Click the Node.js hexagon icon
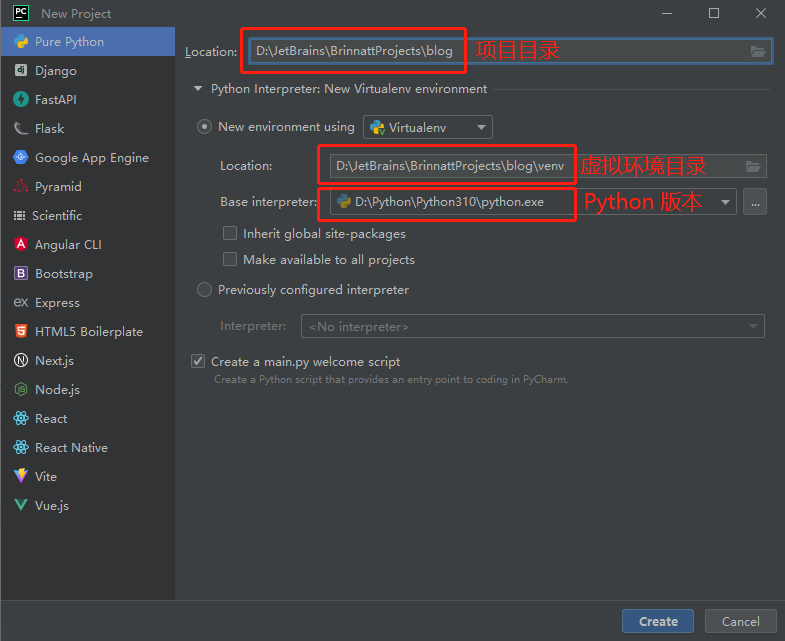Screen dimensions: 785x641 (x=21, y=389)
